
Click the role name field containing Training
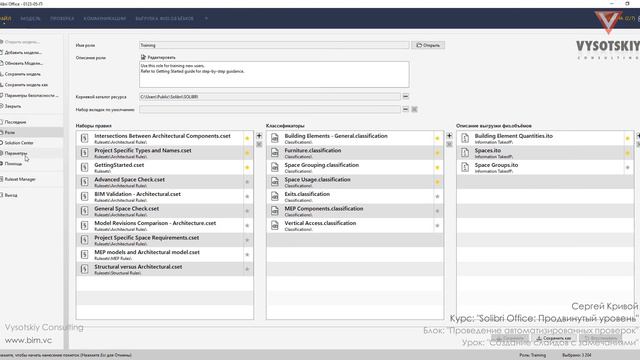pyautogui.click(x=274, y=45)
